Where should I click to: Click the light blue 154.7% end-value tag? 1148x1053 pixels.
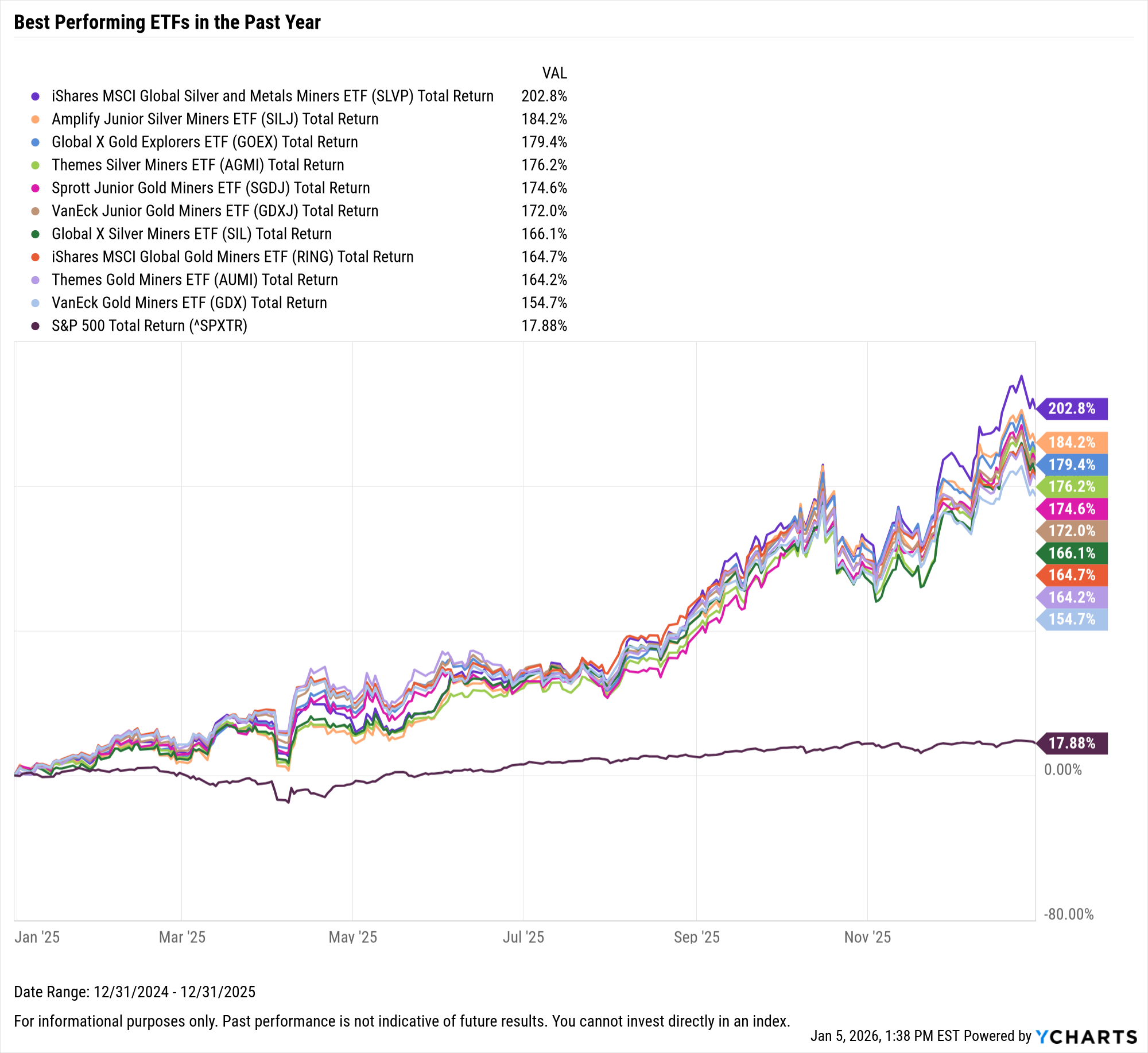(1072, 620)
